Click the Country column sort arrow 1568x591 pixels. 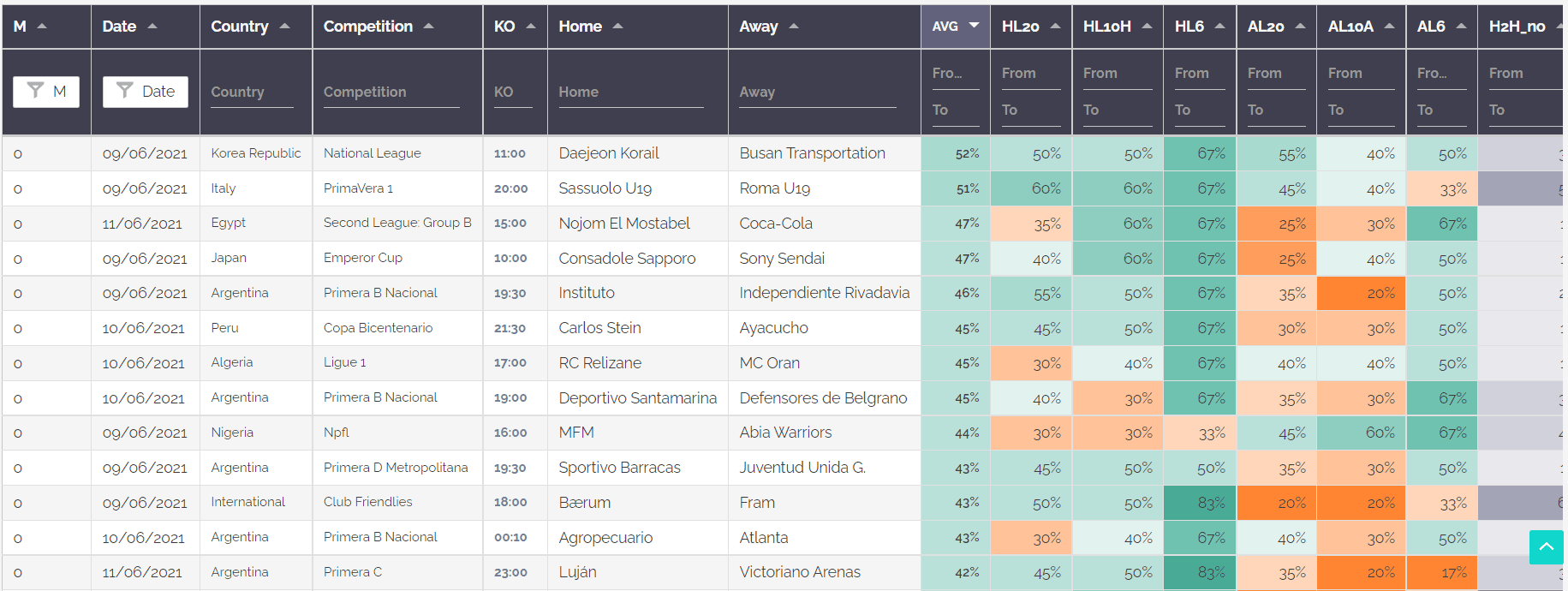pos(283,26)
